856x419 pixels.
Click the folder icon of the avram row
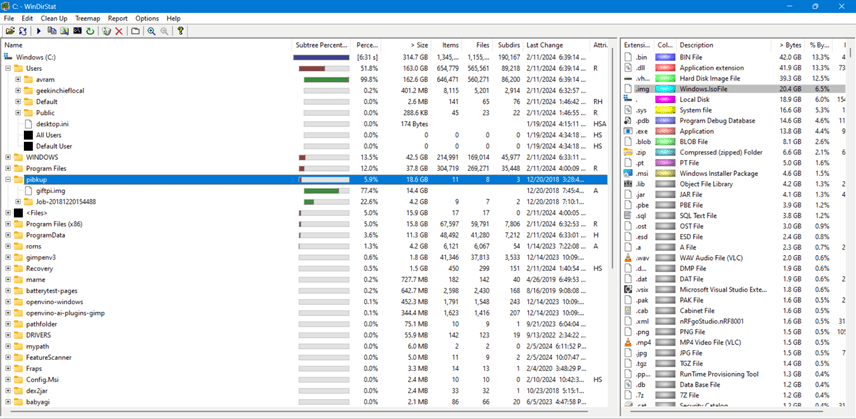[28, 79]
